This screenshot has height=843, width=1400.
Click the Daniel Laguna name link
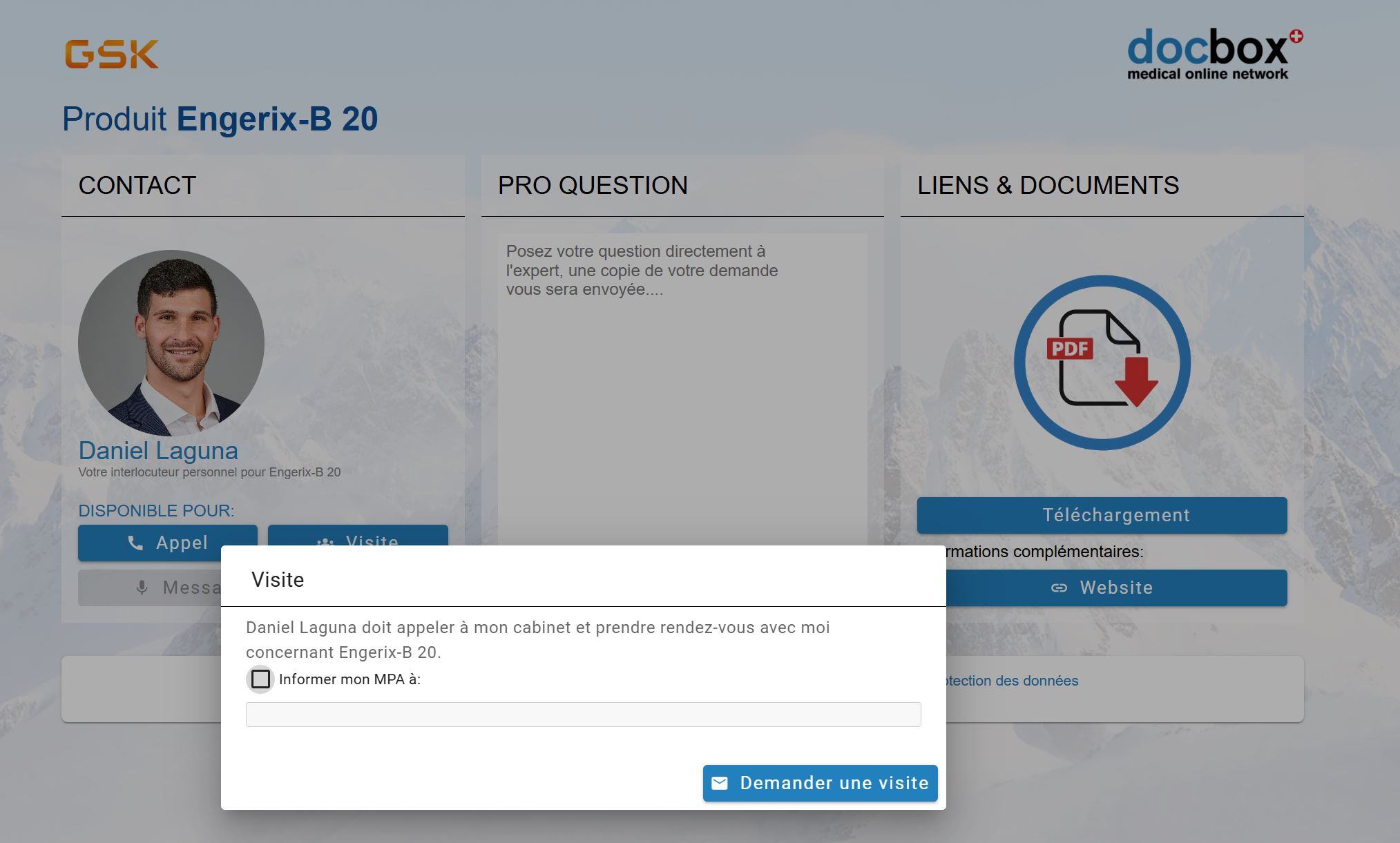tap(158, 451)
